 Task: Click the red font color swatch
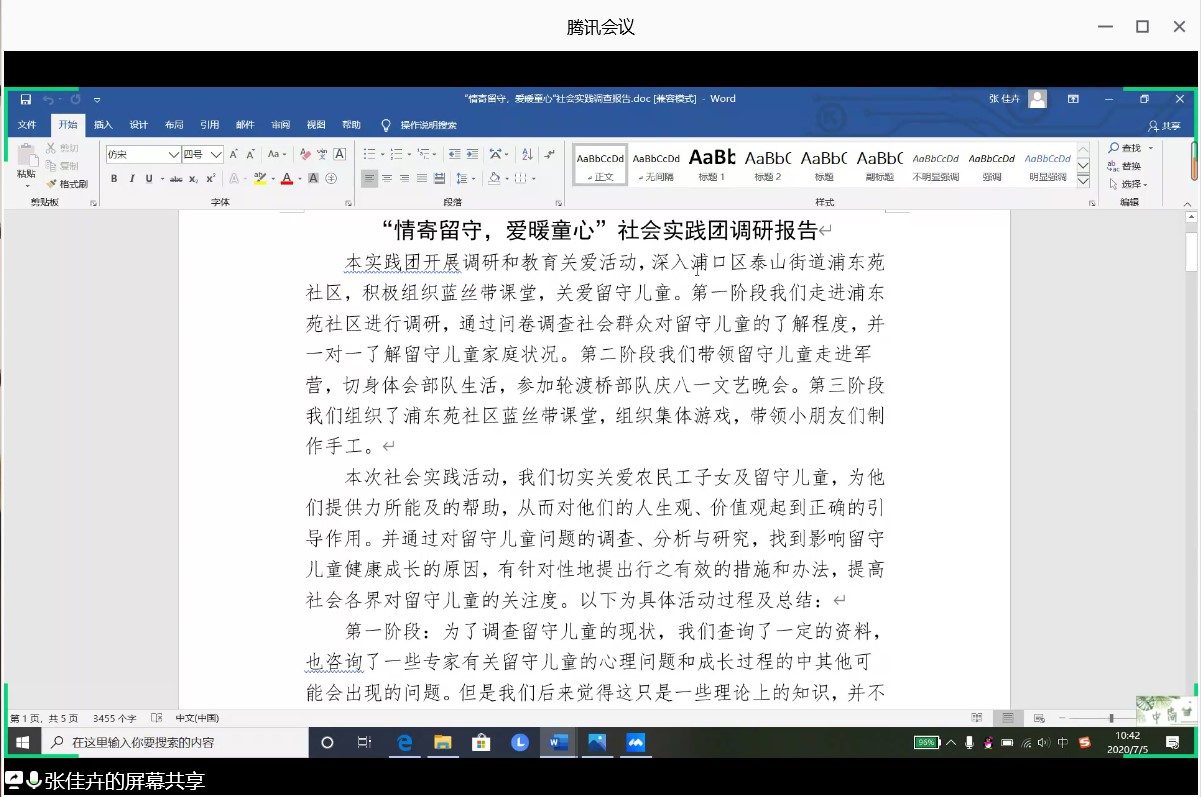click(286, 180)
